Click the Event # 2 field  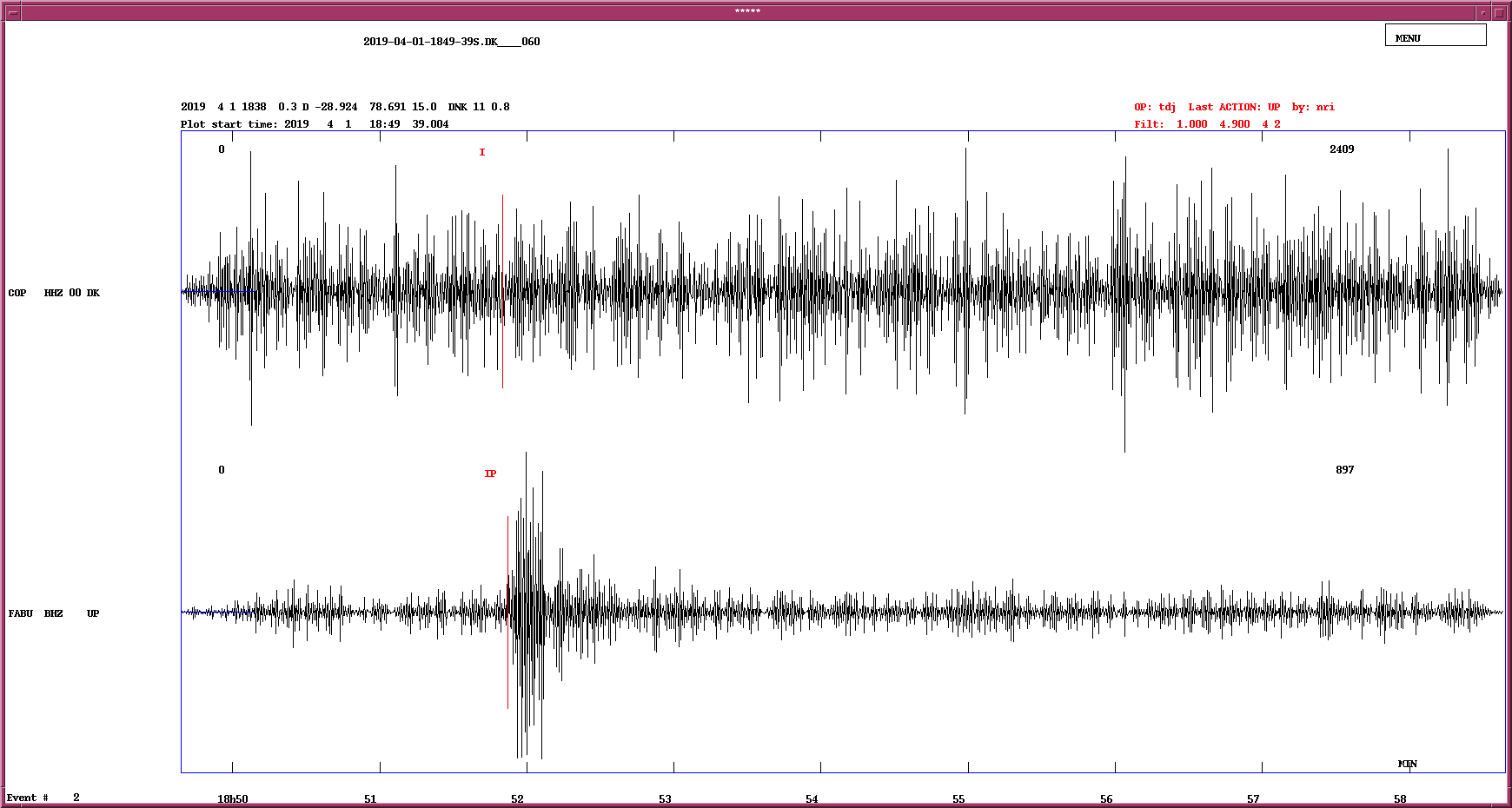(42, 797)
